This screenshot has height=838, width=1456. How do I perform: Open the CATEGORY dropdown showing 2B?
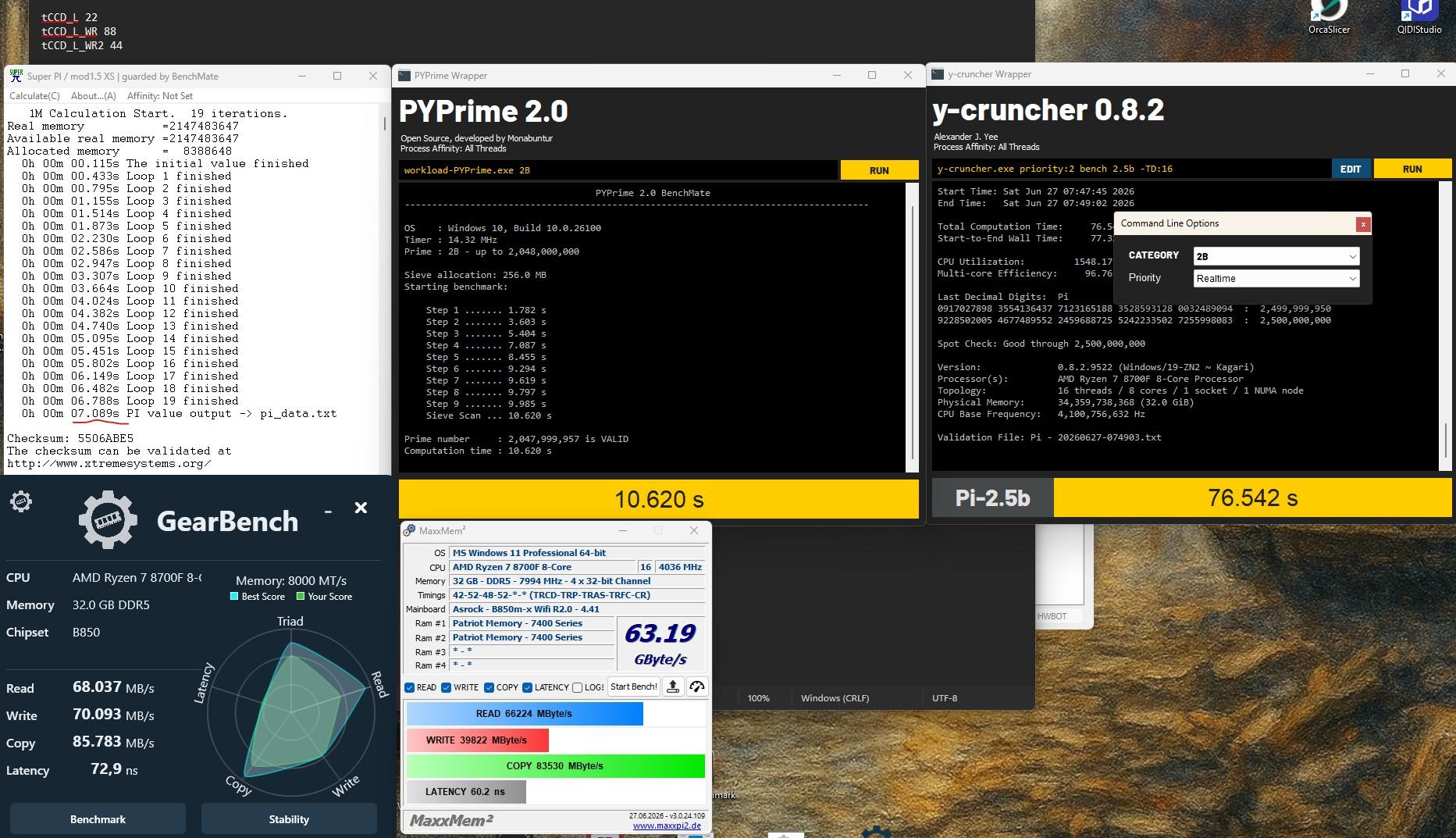click(x=1276, y=256)
